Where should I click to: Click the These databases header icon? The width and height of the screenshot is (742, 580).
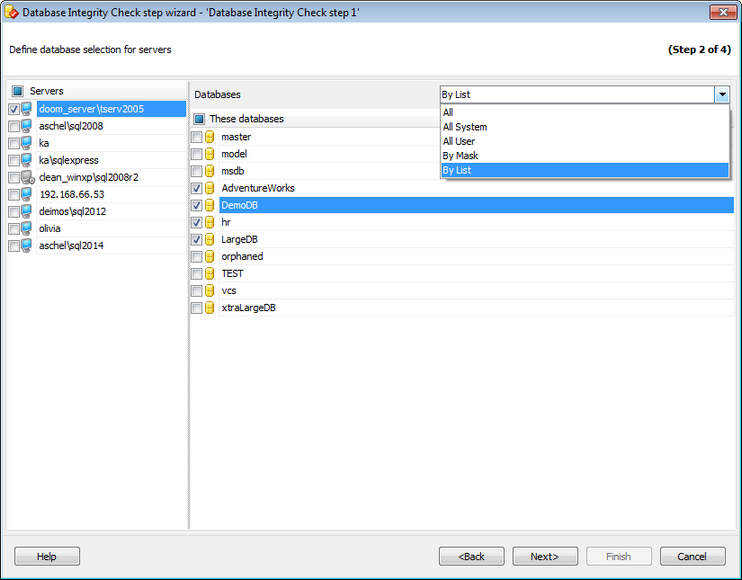pos(199,119)
